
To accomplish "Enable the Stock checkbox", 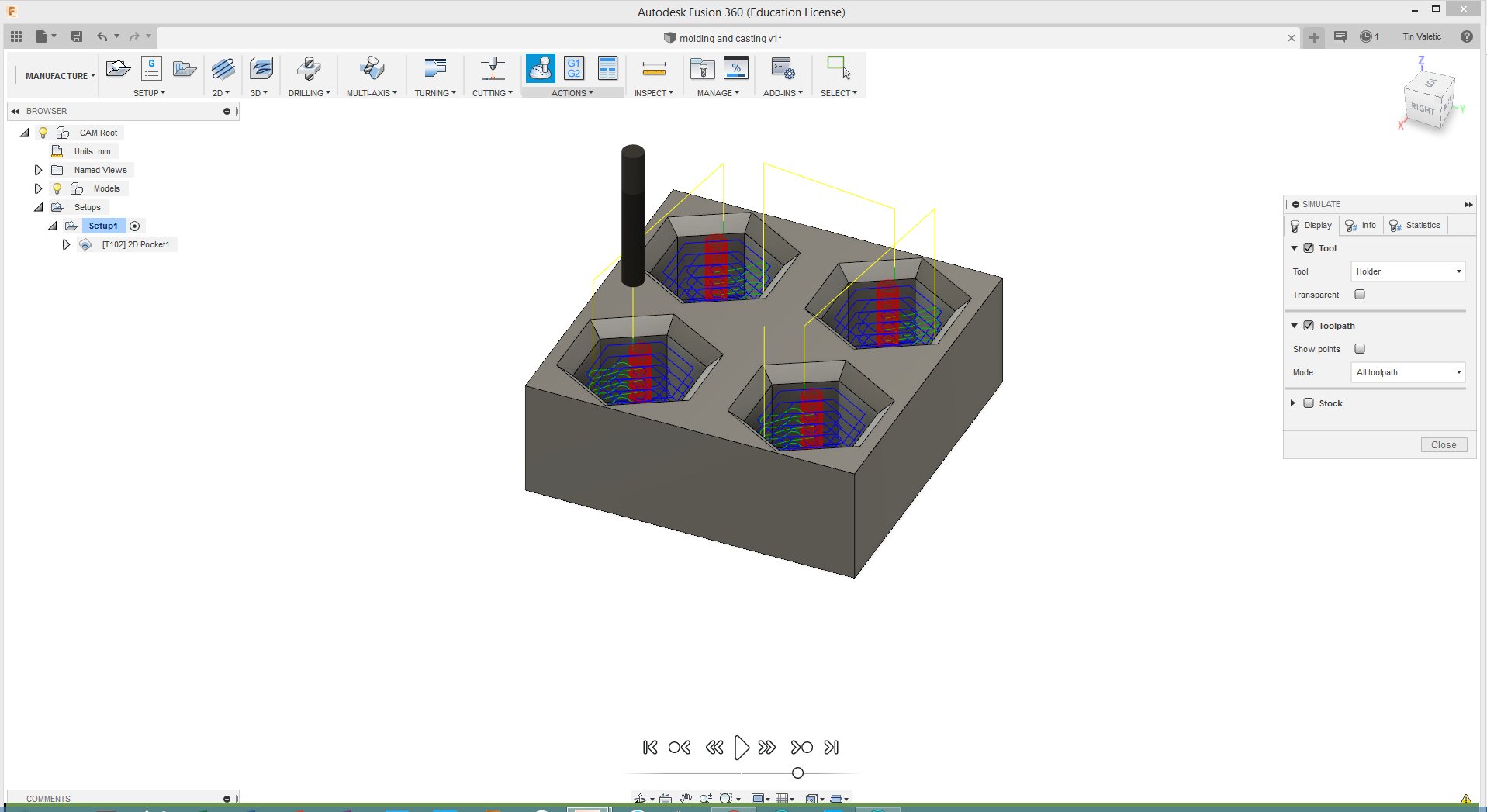I will tap(1309, 403).
